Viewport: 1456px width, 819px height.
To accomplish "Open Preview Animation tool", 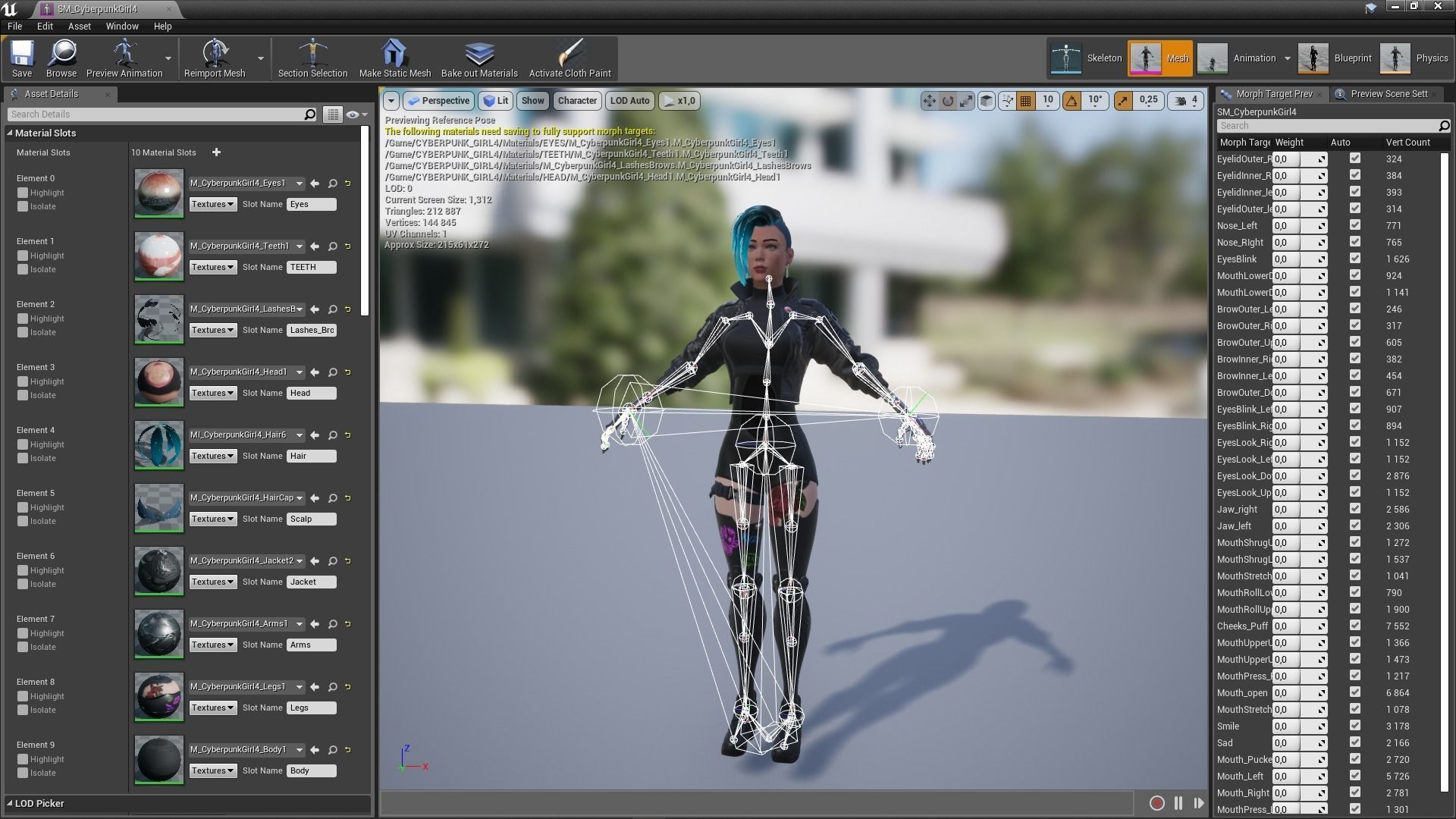I will point(124,58).
